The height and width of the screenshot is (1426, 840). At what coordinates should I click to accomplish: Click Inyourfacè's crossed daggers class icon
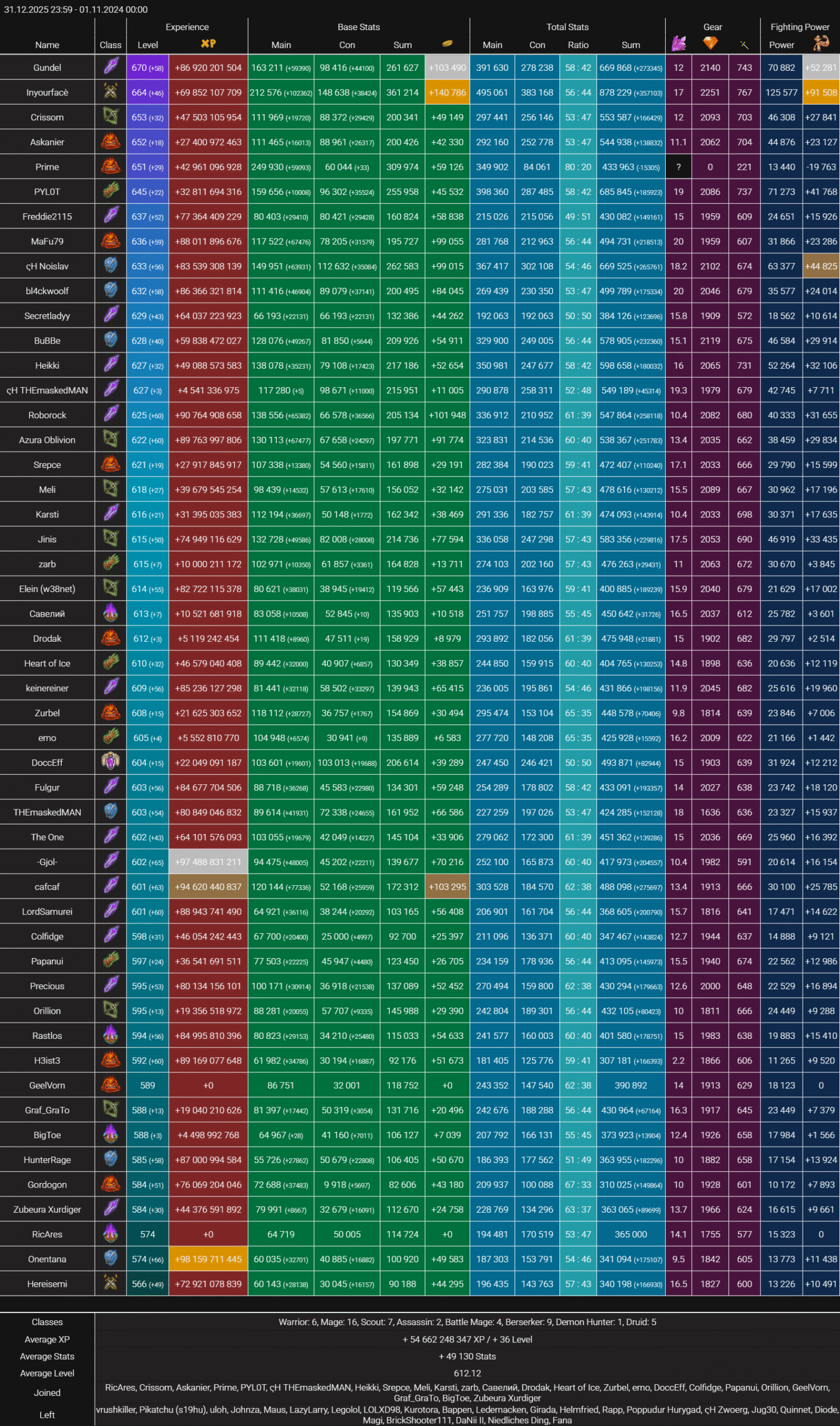click(110, 92)
